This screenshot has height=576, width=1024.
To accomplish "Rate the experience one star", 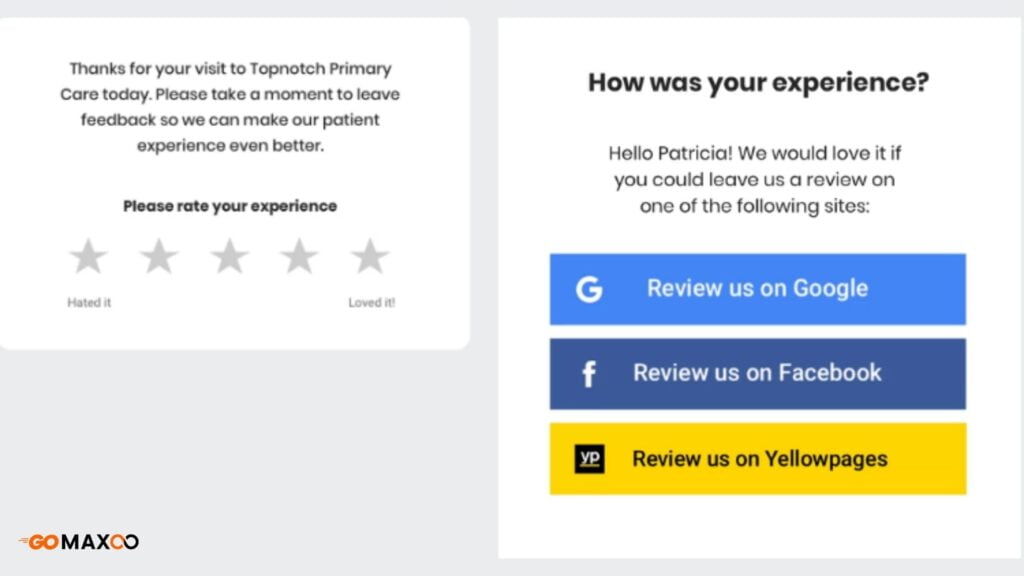I will [x=88, y=256].
